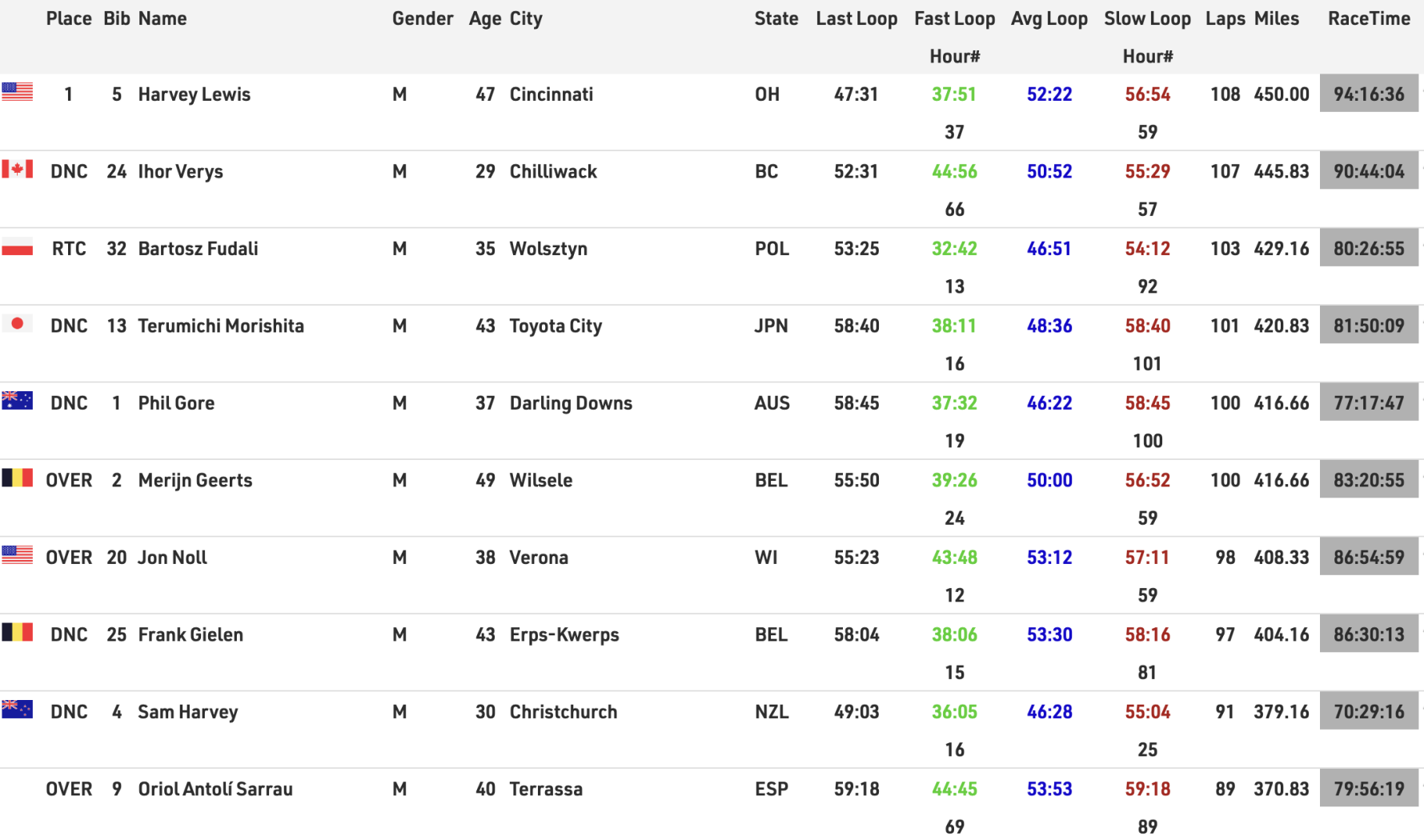Open race time 86:54:59 for Jon Noll
The image size is (1424, 840).
[x=1369, y=557]
